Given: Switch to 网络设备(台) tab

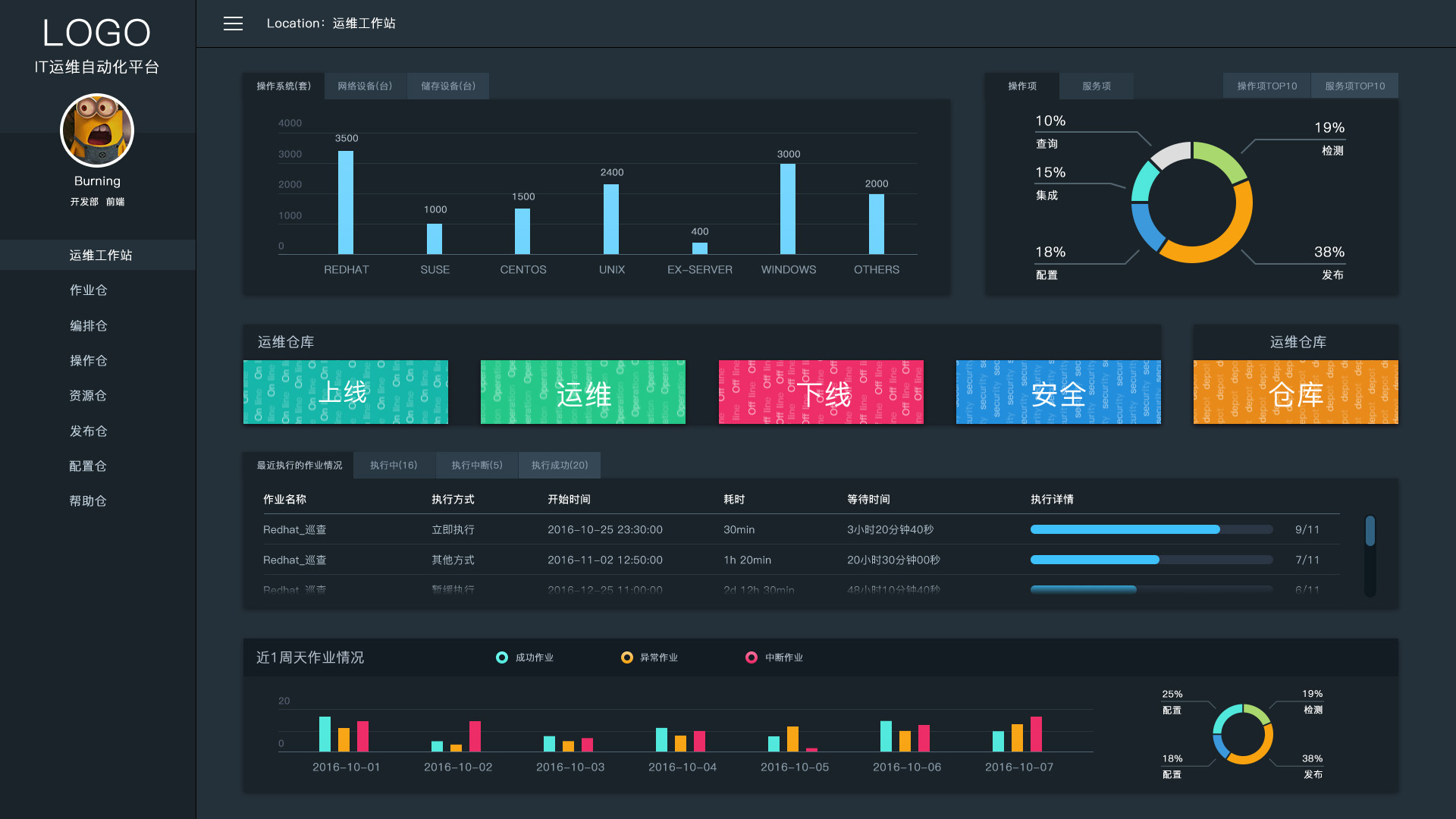Looking at the screenshot, I should [365, 86].
